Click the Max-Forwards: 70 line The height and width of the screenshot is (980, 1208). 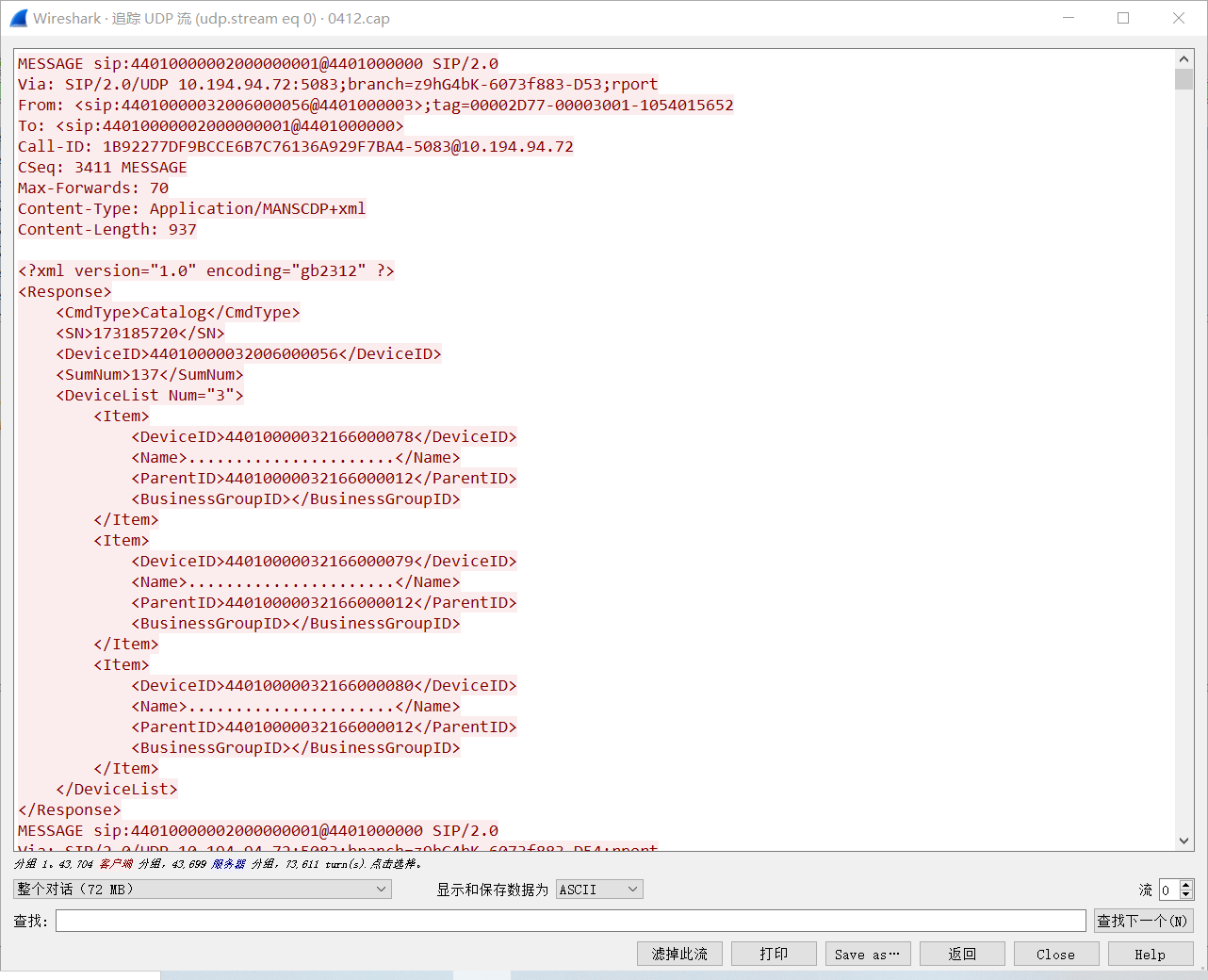(x=93, y=188)
